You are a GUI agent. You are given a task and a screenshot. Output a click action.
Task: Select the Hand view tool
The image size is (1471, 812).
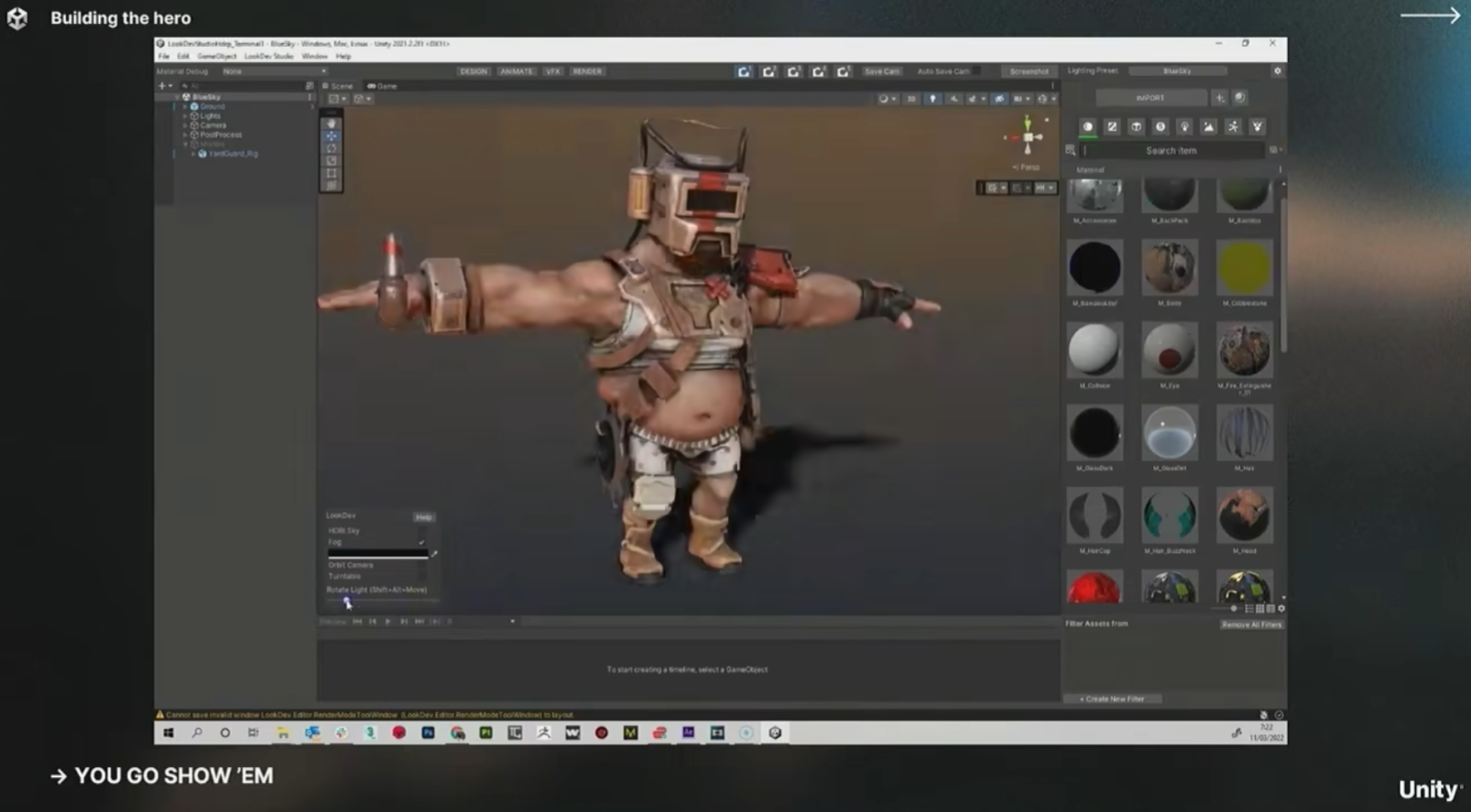[332, 124]
